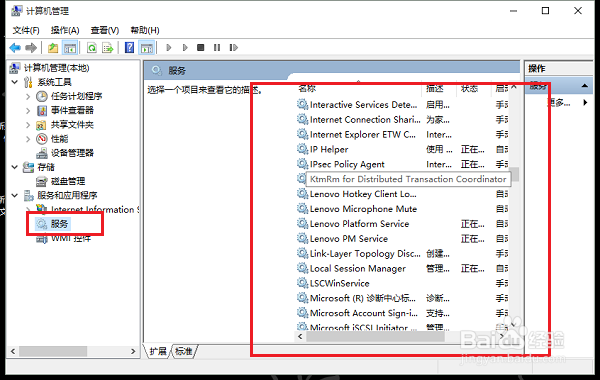600x380 pixels.
Task: Click the gear icon of LSCWinService
Action: tap(302, 283)
